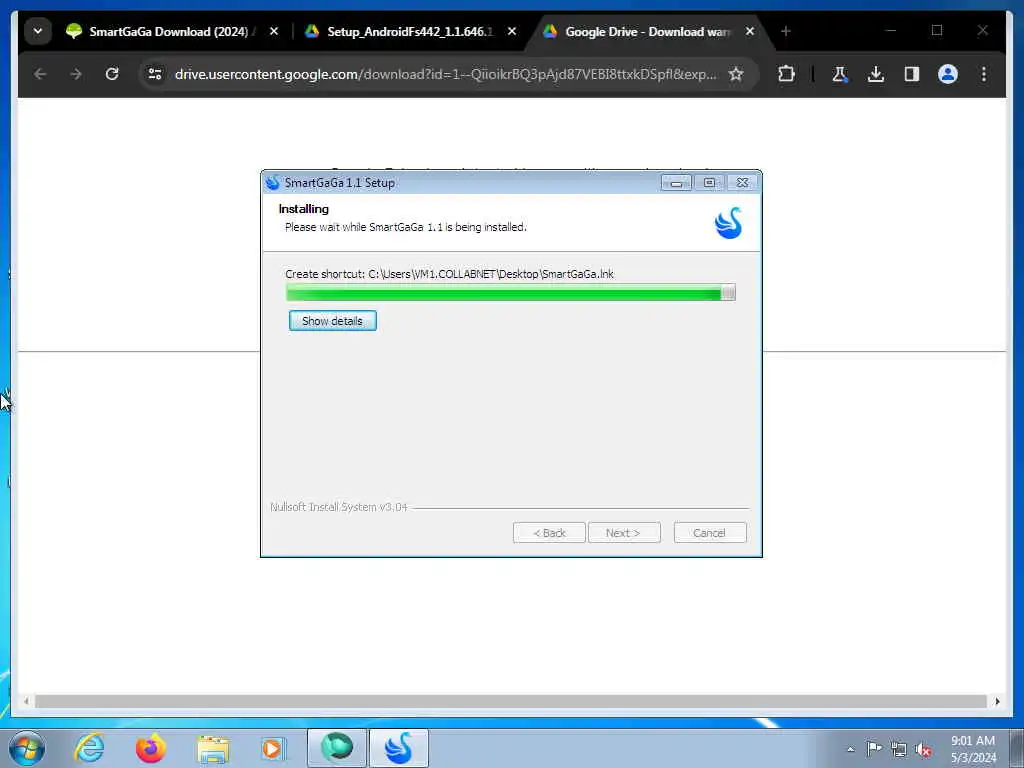The image size is (1024, 768).
Task: Open Chrome Labs flask icon
Action: click(840, 74)
